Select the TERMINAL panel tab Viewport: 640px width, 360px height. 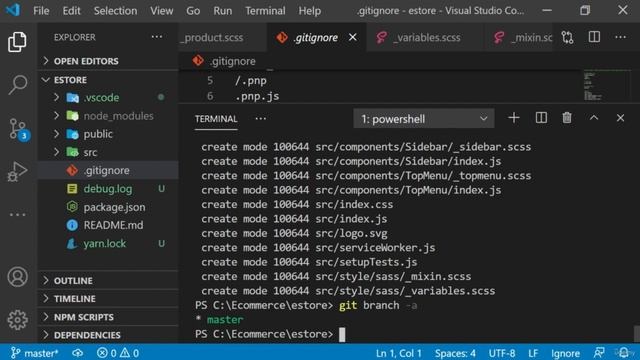coord(216,119)
